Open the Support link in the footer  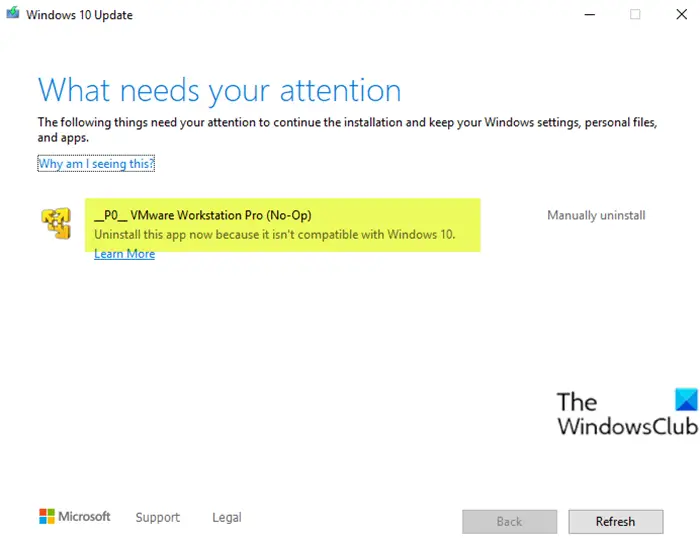coord(158,517)
